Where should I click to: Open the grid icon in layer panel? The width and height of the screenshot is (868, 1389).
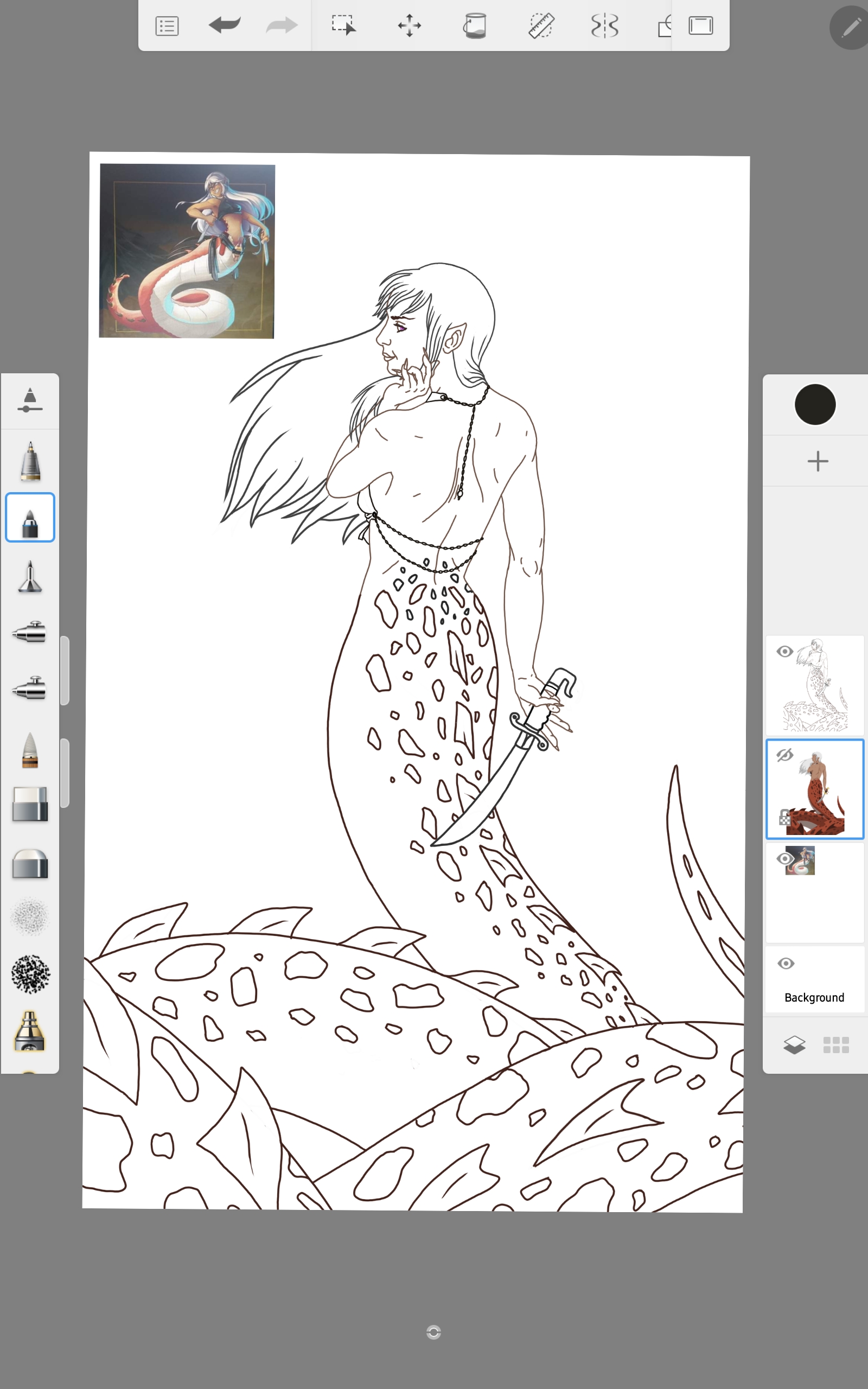836,1045
